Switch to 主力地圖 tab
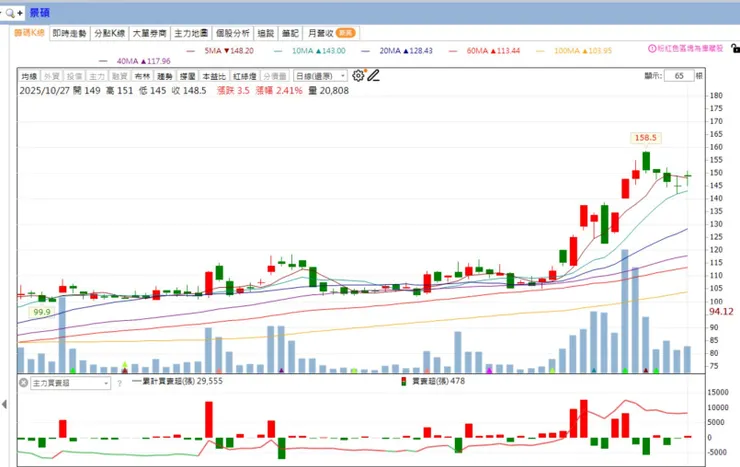Screen dimensions: 740x467 (x=191, y=33)
